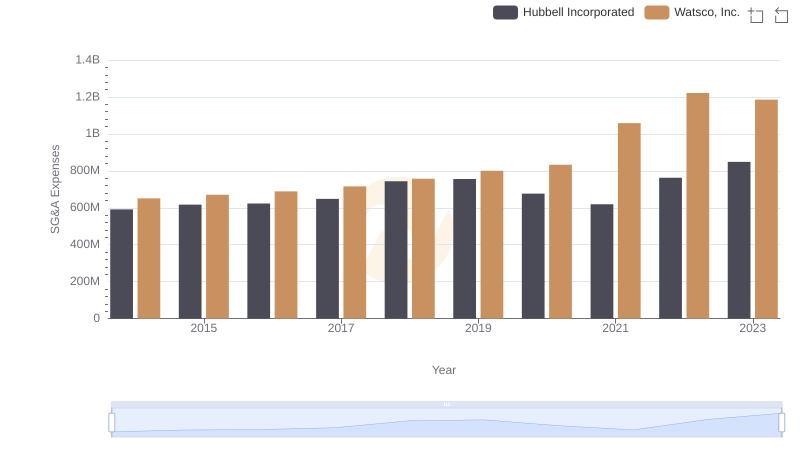Click the Hubbell bar for 2016
The image size is (800, 461).
pos(259,261)
